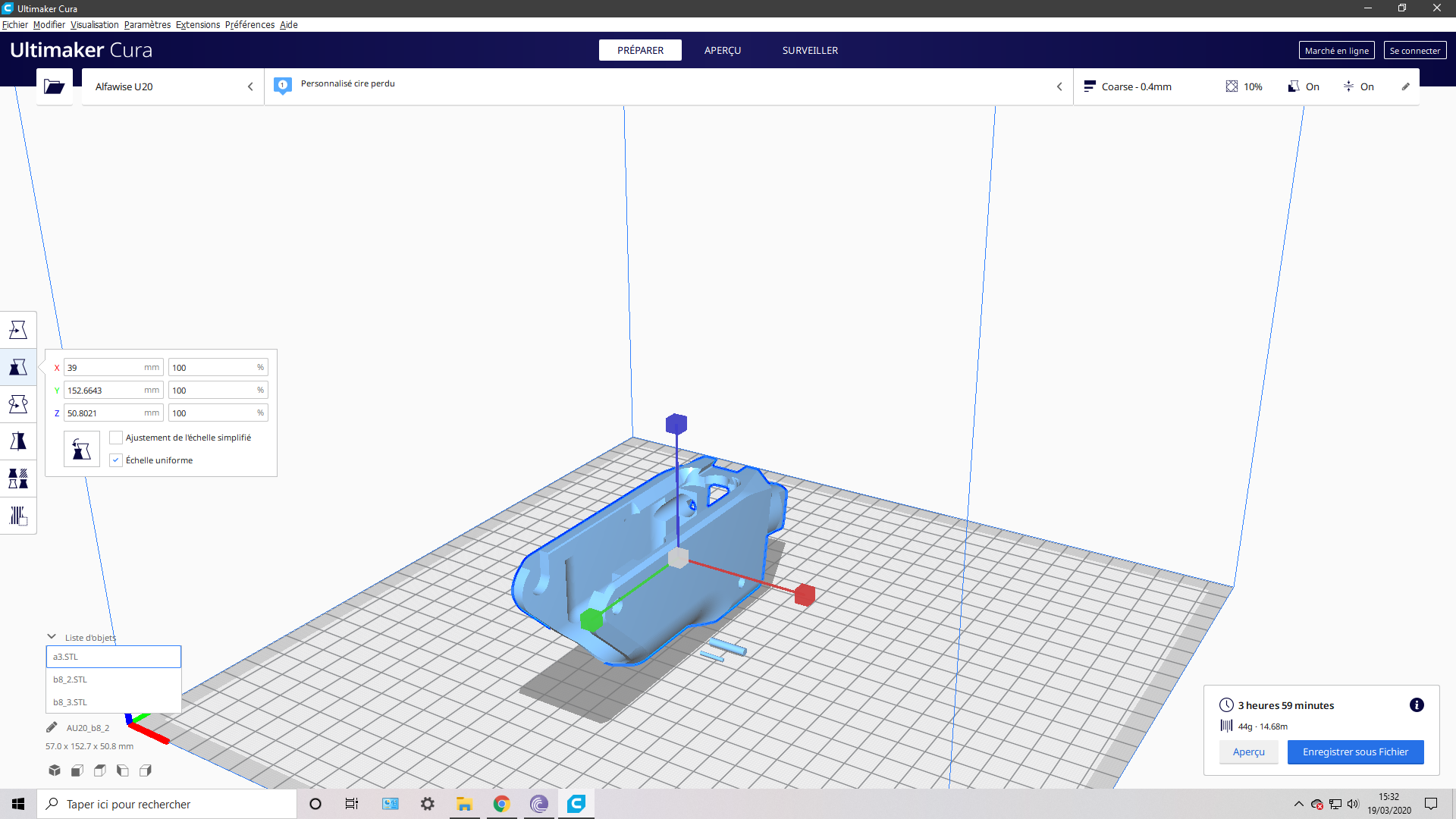Image resolution: width=1456 pixels, height=819 pixels.
Task: Switch to right side view cube
Action: (x=146, y=770)
